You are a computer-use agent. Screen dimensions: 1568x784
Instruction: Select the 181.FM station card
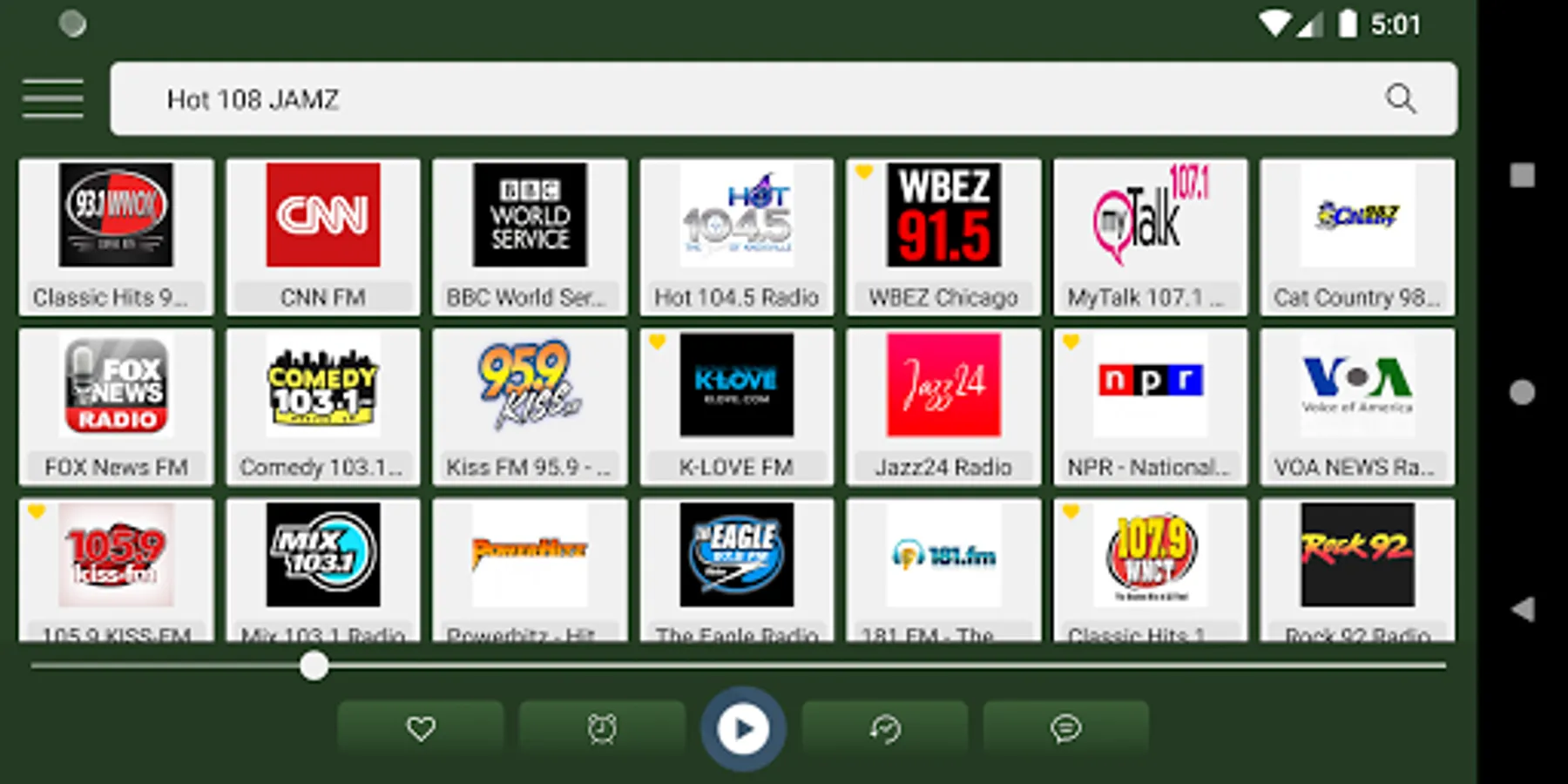tap(943, 570)
